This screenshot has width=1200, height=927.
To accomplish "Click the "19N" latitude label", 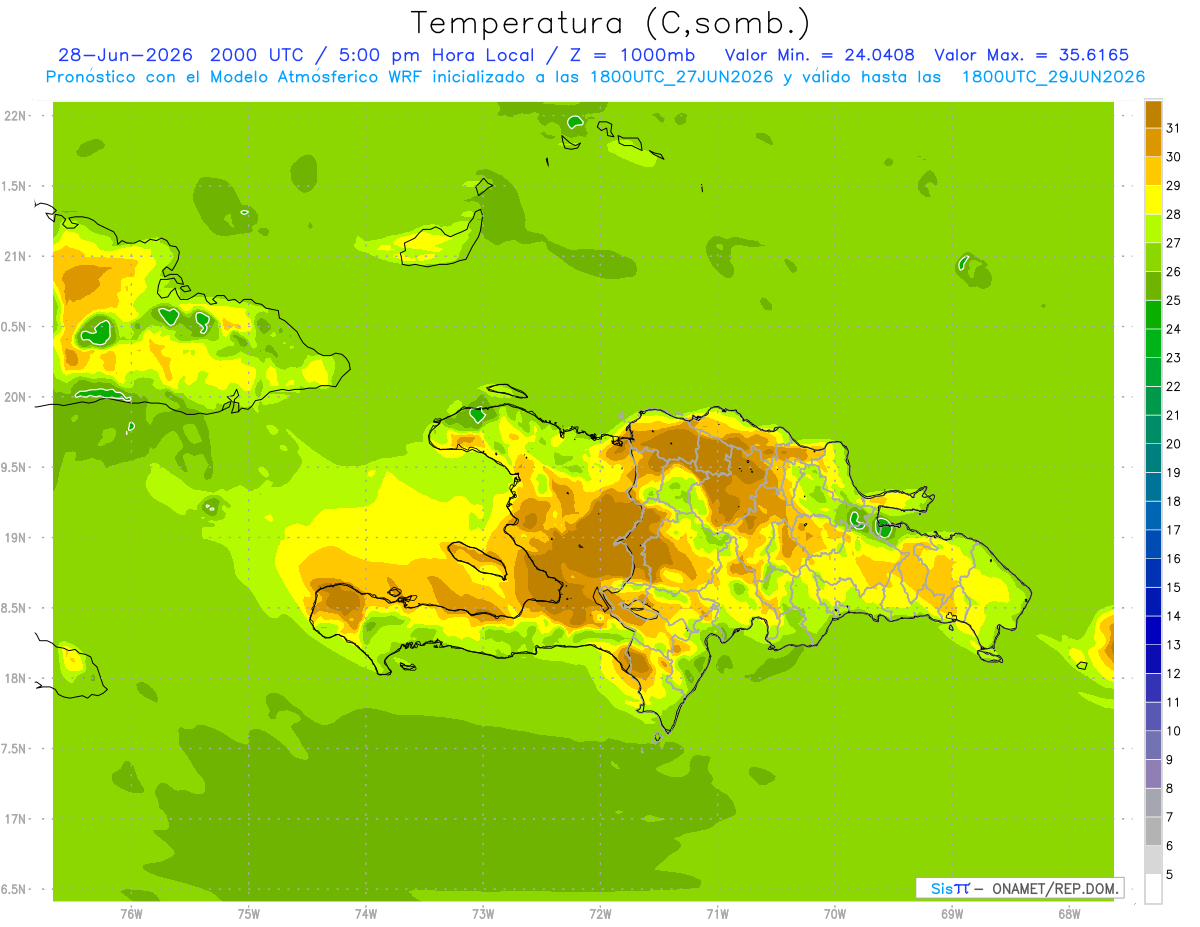I will click(x=16, y=538).
